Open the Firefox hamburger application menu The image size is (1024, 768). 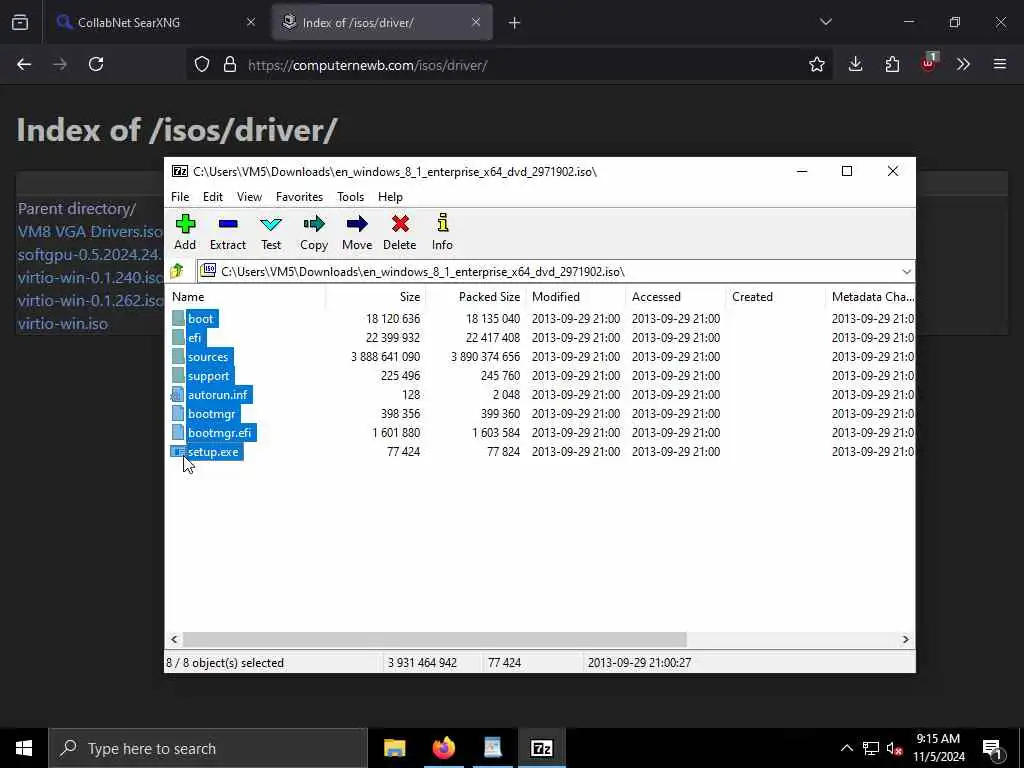tap(1000, 64)
